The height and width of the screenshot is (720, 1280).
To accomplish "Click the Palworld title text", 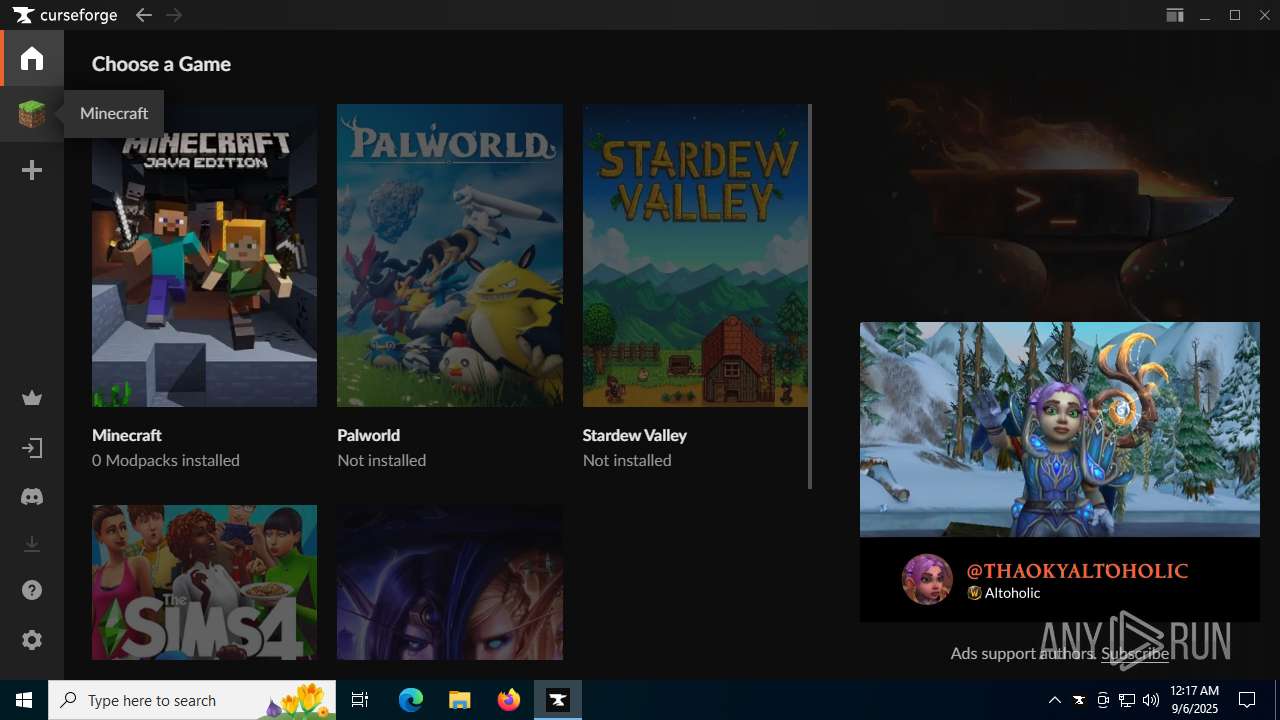I will 368,435.
